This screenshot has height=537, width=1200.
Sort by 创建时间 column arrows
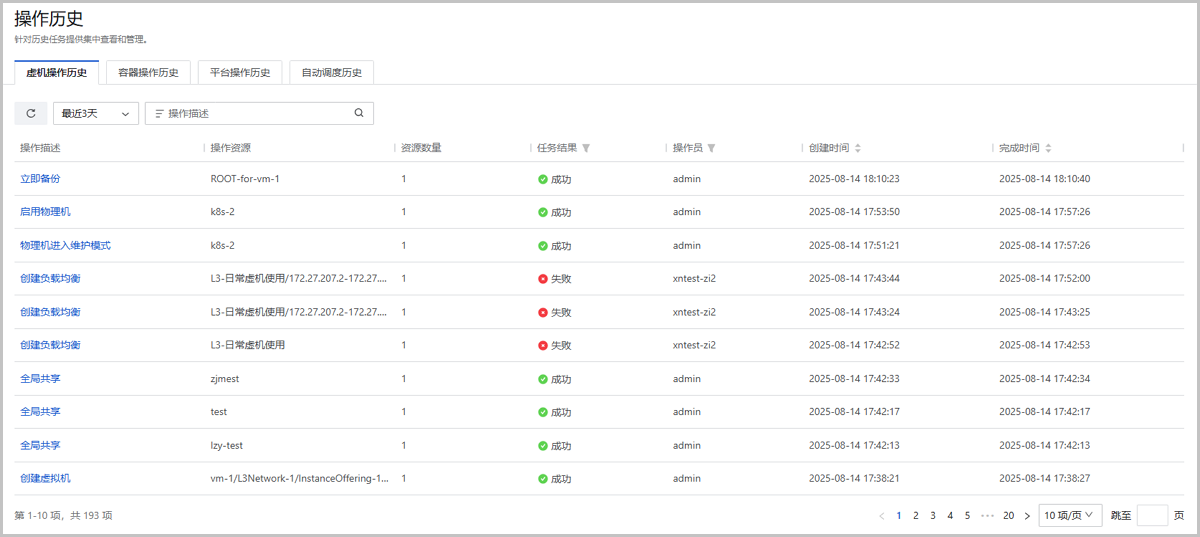coord(858,148)
